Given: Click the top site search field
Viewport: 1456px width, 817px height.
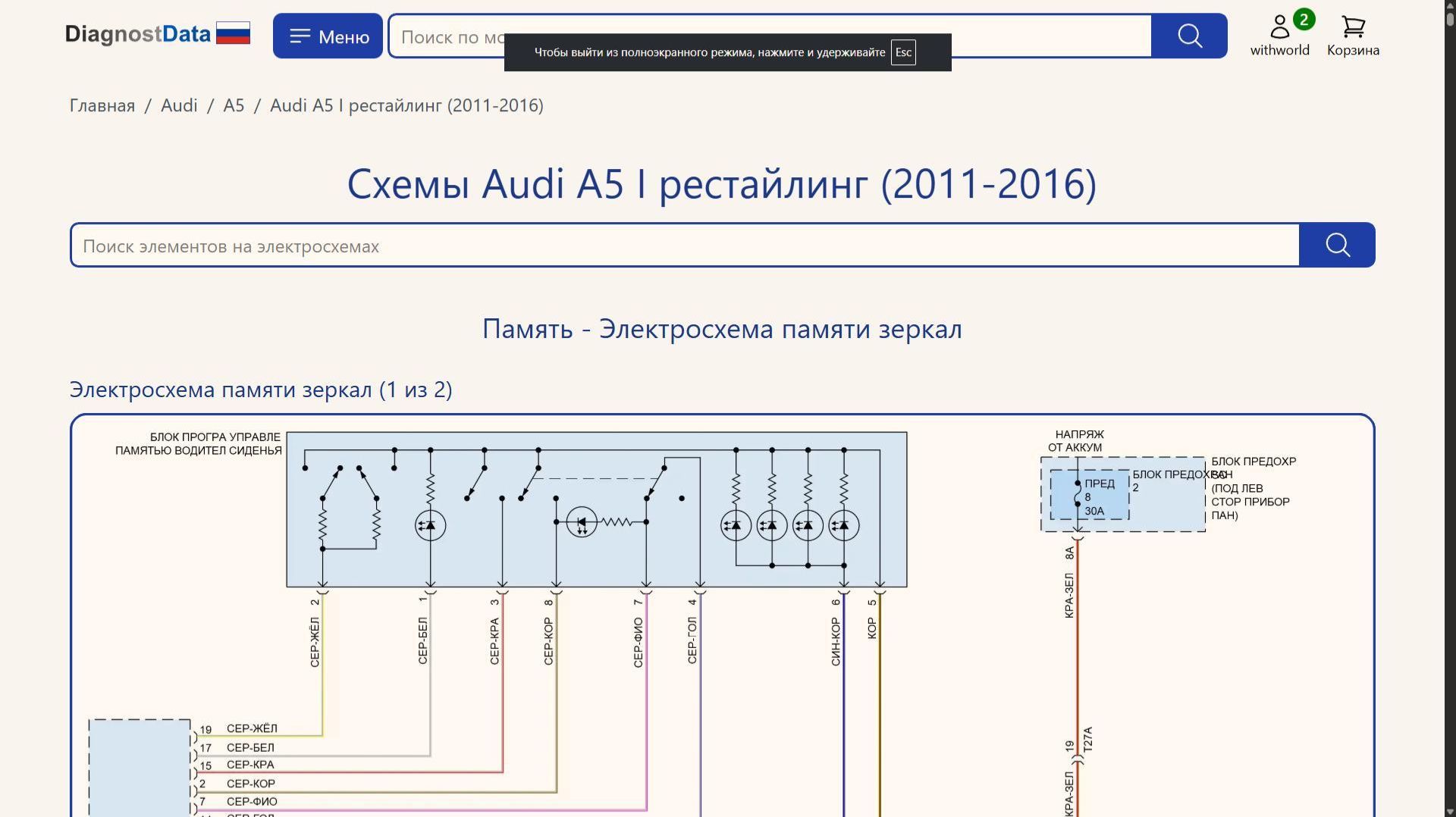Looking at the screenshot, I should point(770,36).
